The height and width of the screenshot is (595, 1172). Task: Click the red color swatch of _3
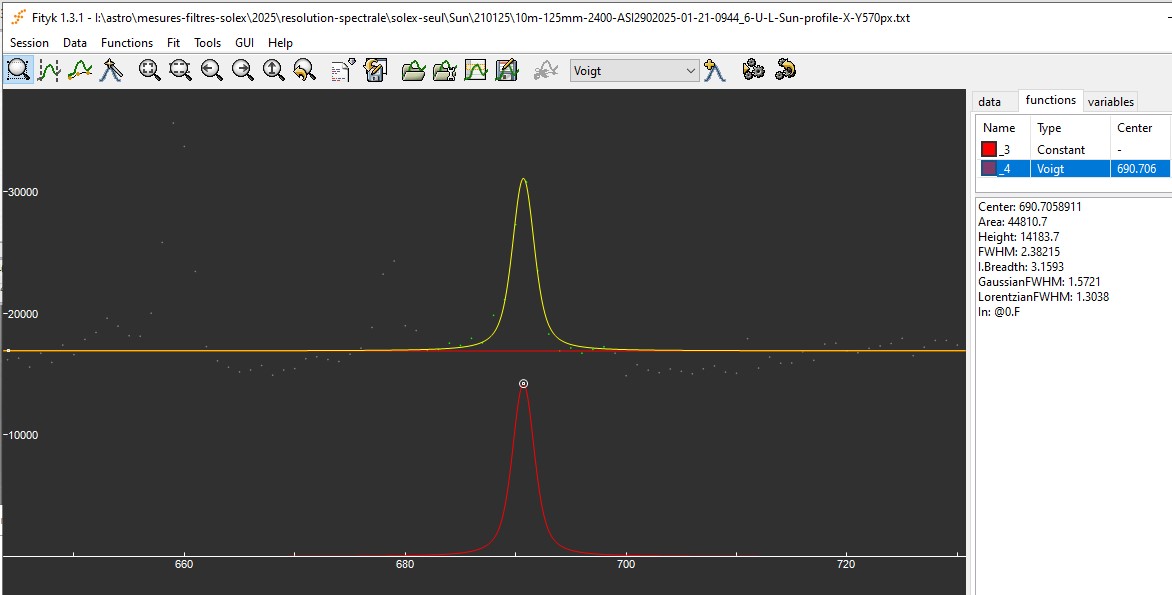989,149
